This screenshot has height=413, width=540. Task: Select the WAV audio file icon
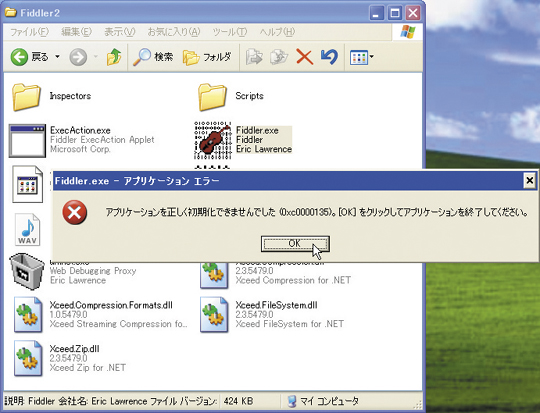tap(28, 230)
